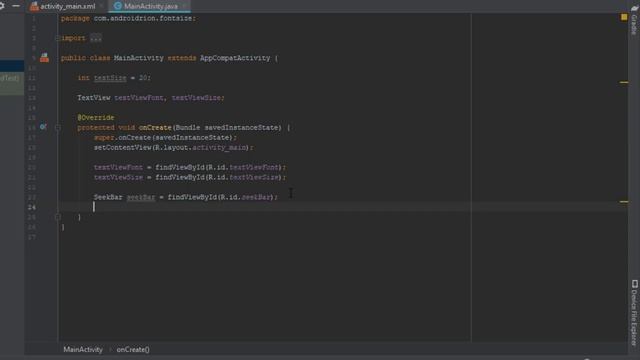The width and height of the screenshot is (640, 360).
Task: Jump to the upper warning stripe mark
Action: (624, 82)
